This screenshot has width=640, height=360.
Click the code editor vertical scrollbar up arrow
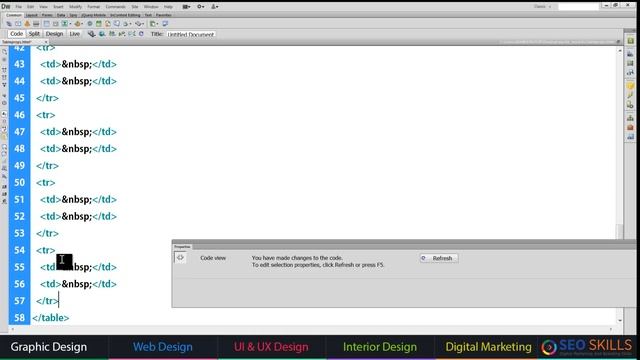pyautogui.click(x=620, y=50)
